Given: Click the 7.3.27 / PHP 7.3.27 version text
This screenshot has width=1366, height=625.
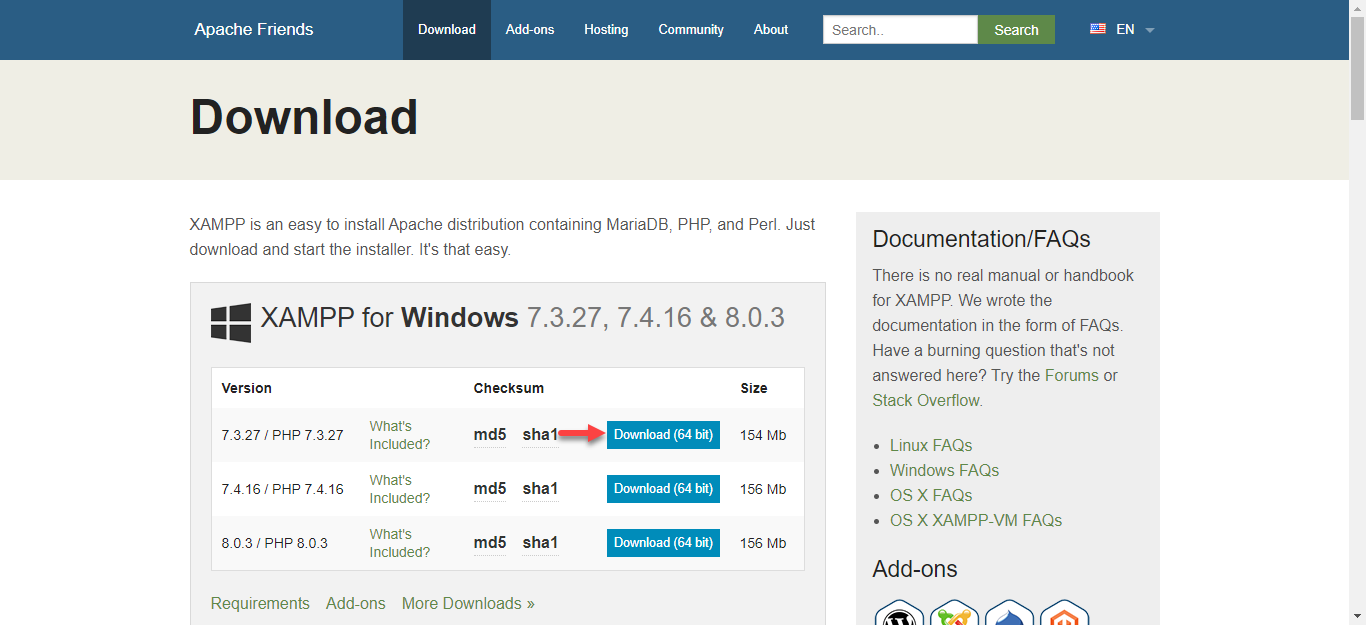Looking at the screenshot, I should pyautogui.click(x=282, y=435).
